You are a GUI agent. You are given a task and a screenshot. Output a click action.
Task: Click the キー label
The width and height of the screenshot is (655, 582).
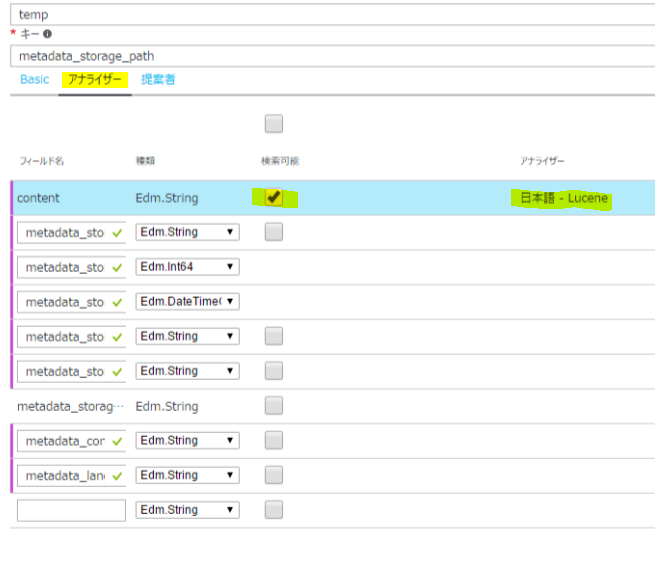tap(30, 34)
